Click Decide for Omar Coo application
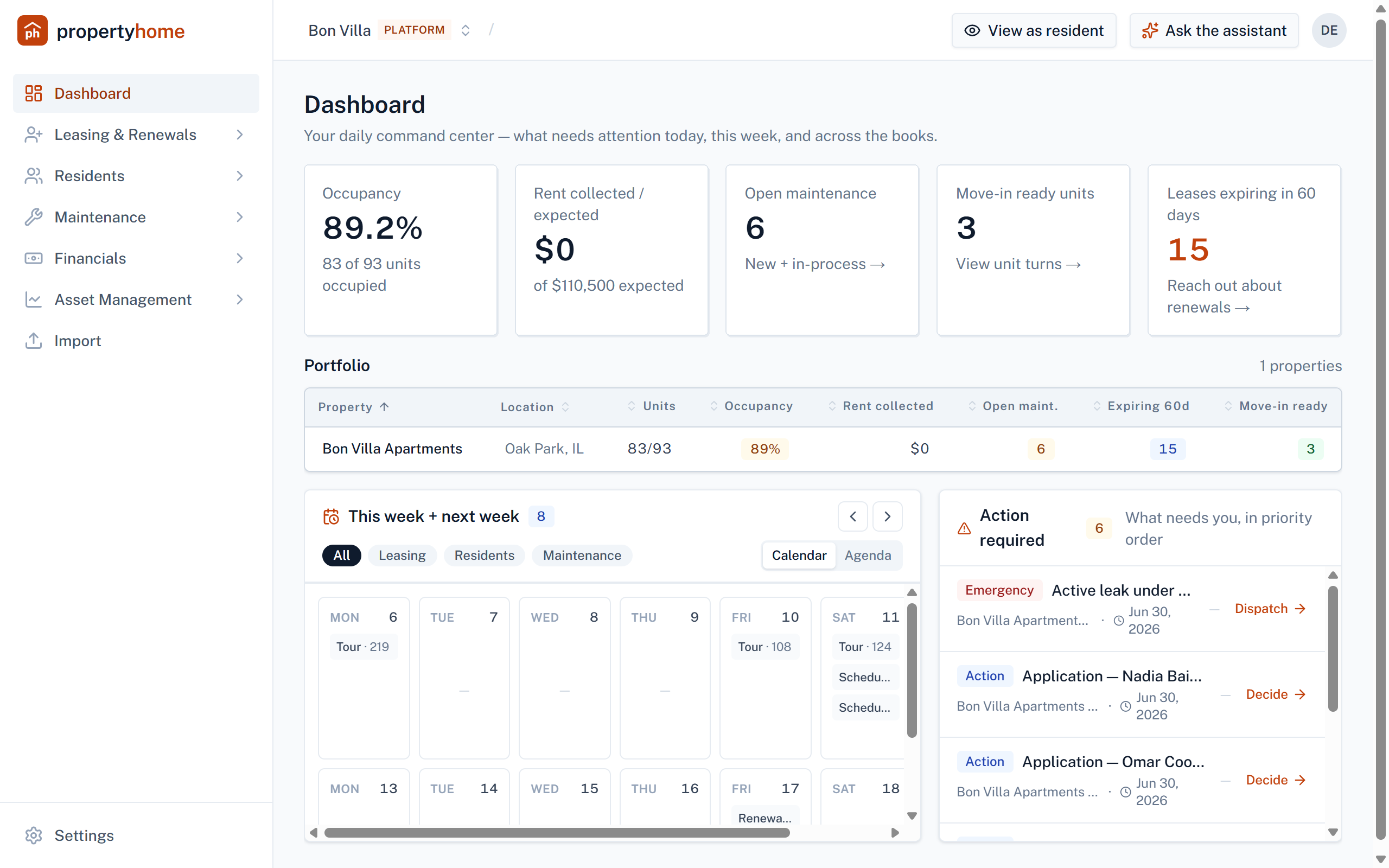The image size is (1389, 868). [1276, 780]
